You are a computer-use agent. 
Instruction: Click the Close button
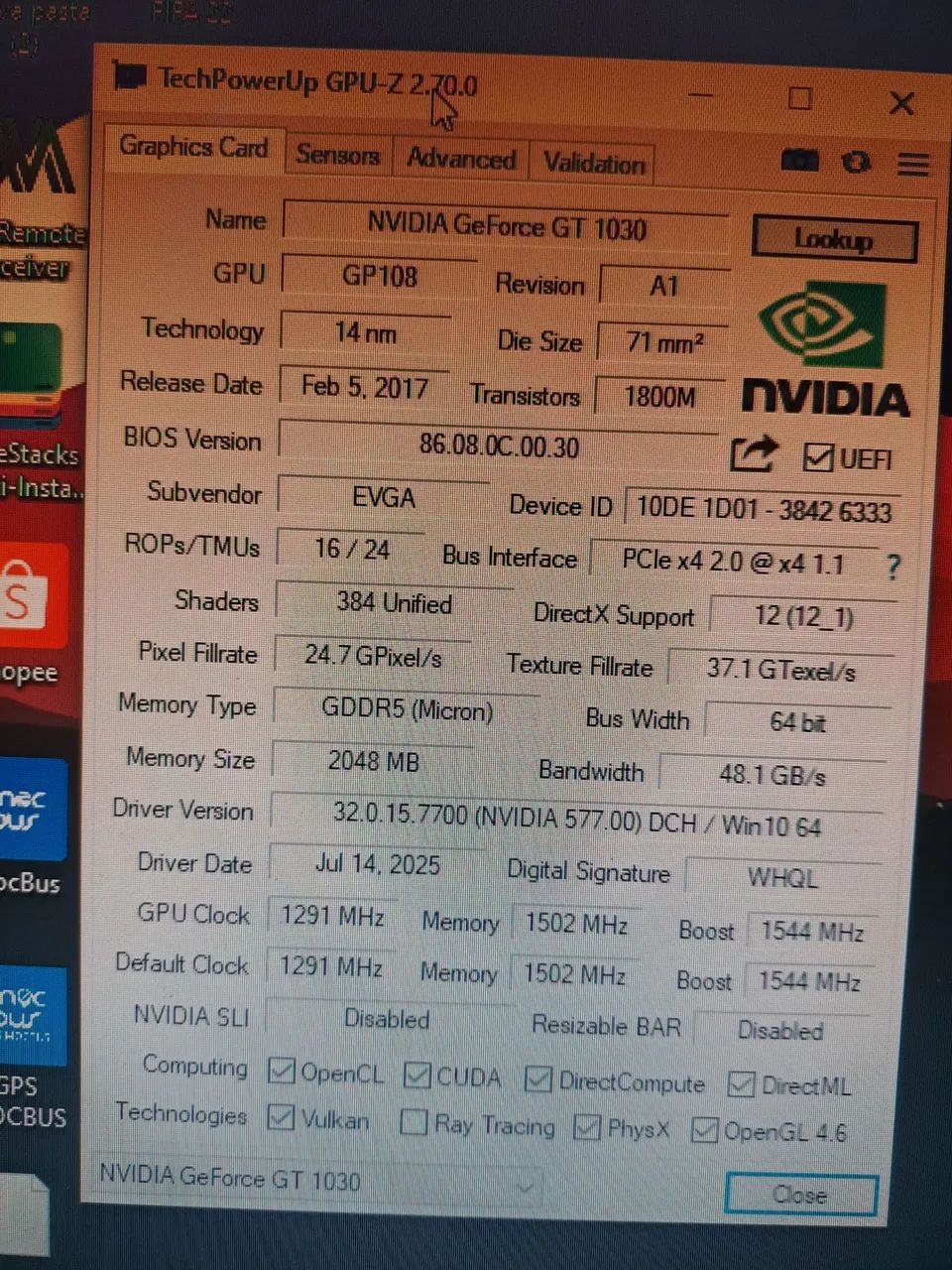pyautogui.click(x=800, y=1195)
